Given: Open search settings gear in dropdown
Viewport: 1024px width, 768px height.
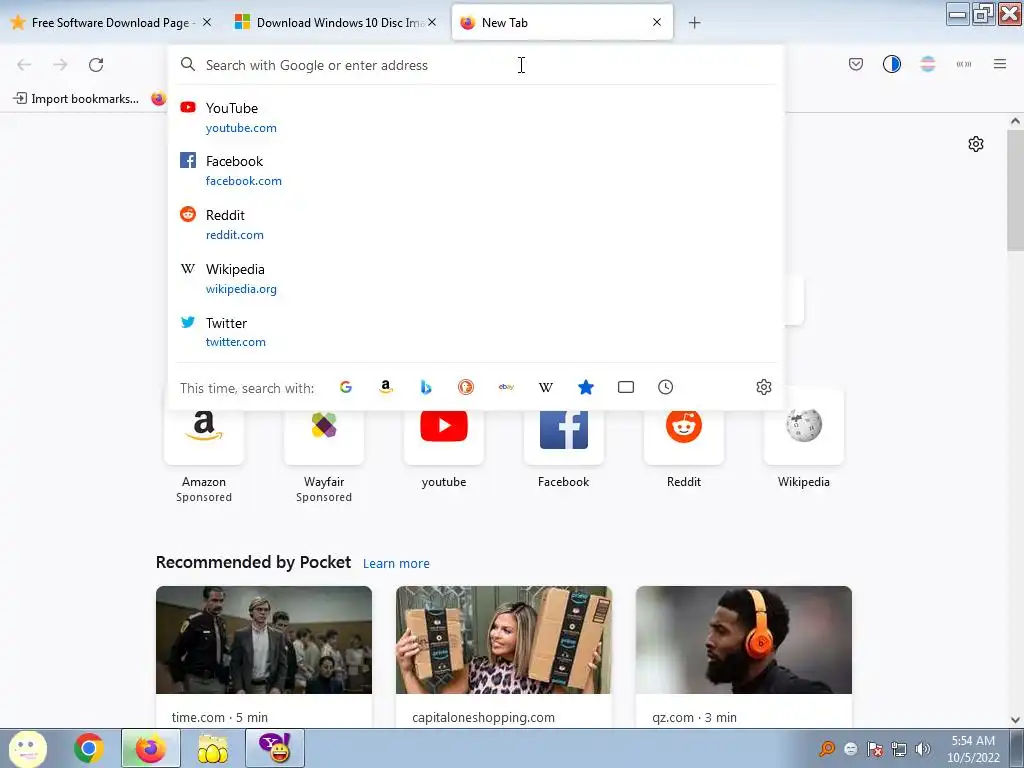Looking at the screenshot, I should pyautogui.click(x=763, y=387).
